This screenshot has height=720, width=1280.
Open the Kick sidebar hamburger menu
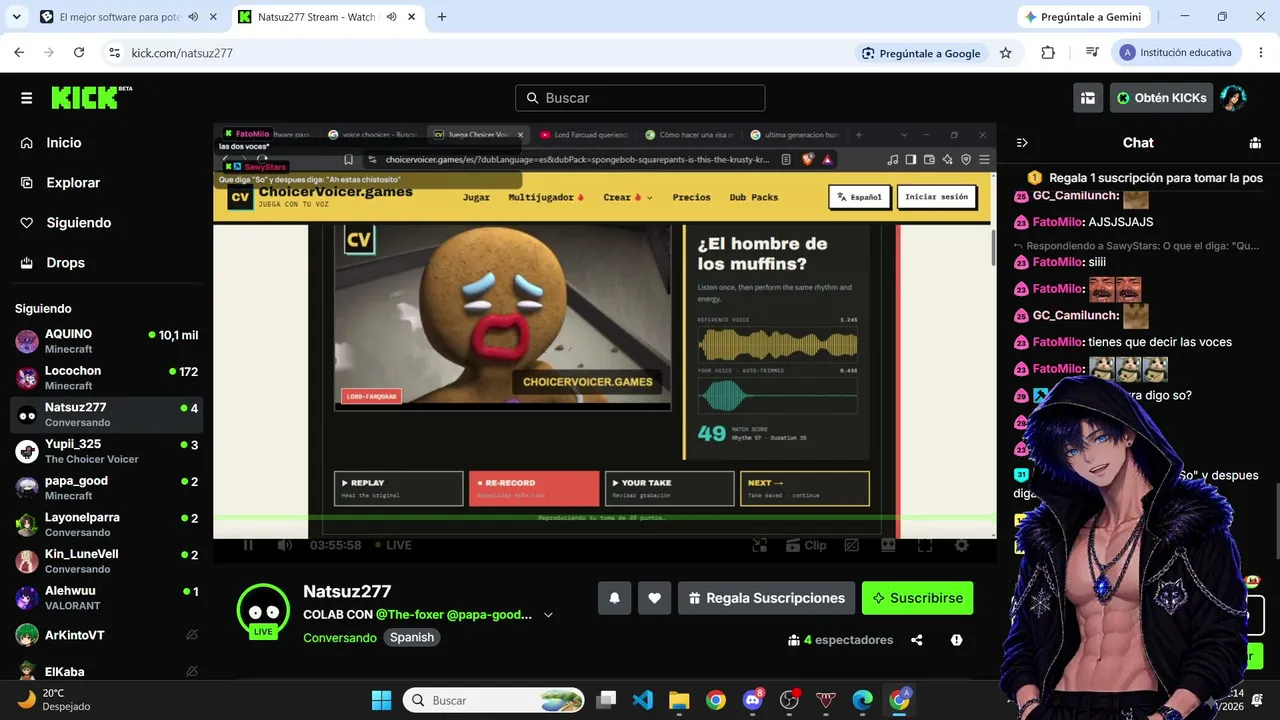(26, 98)
